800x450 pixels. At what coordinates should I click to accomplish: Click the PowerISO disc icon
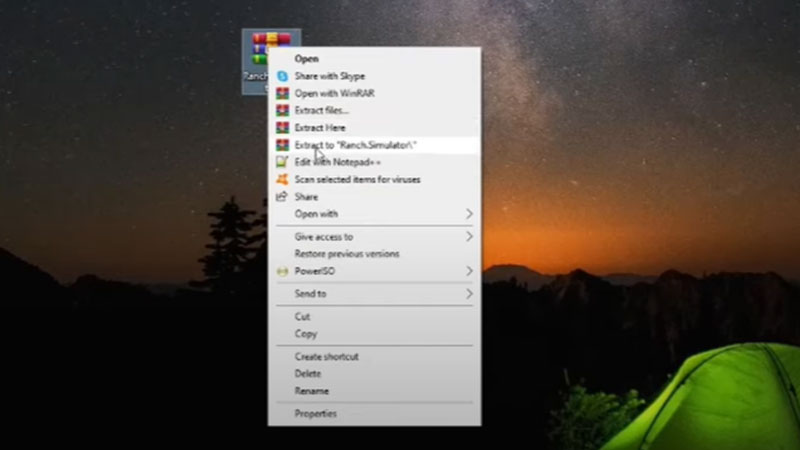282,271
